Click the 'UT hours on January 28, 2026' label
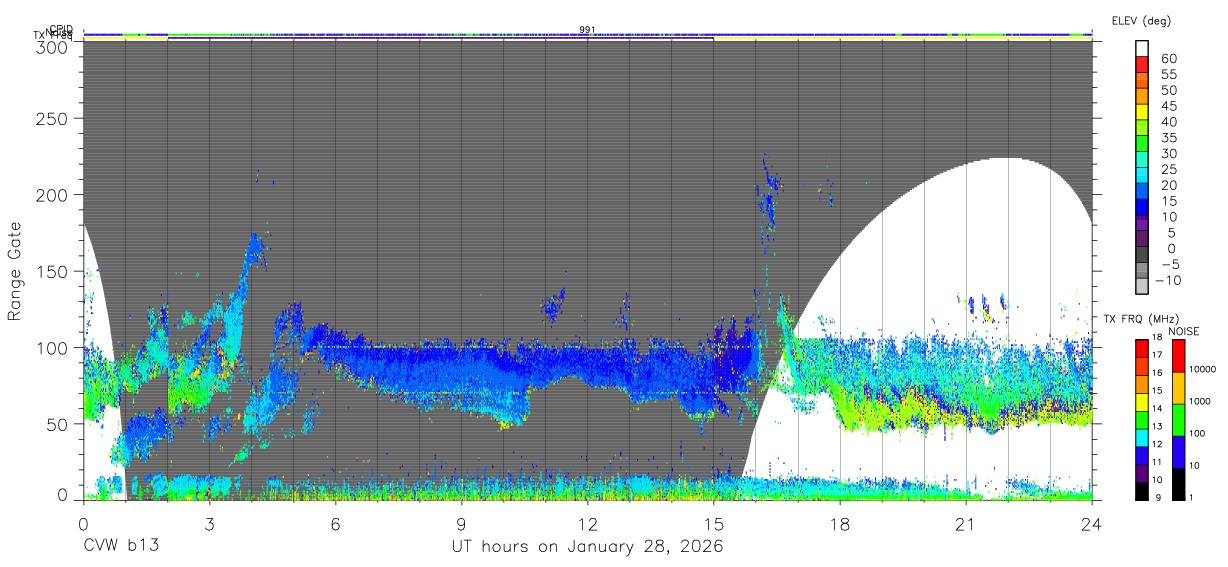Screen dimensions: 1228x567 (588, 547)
